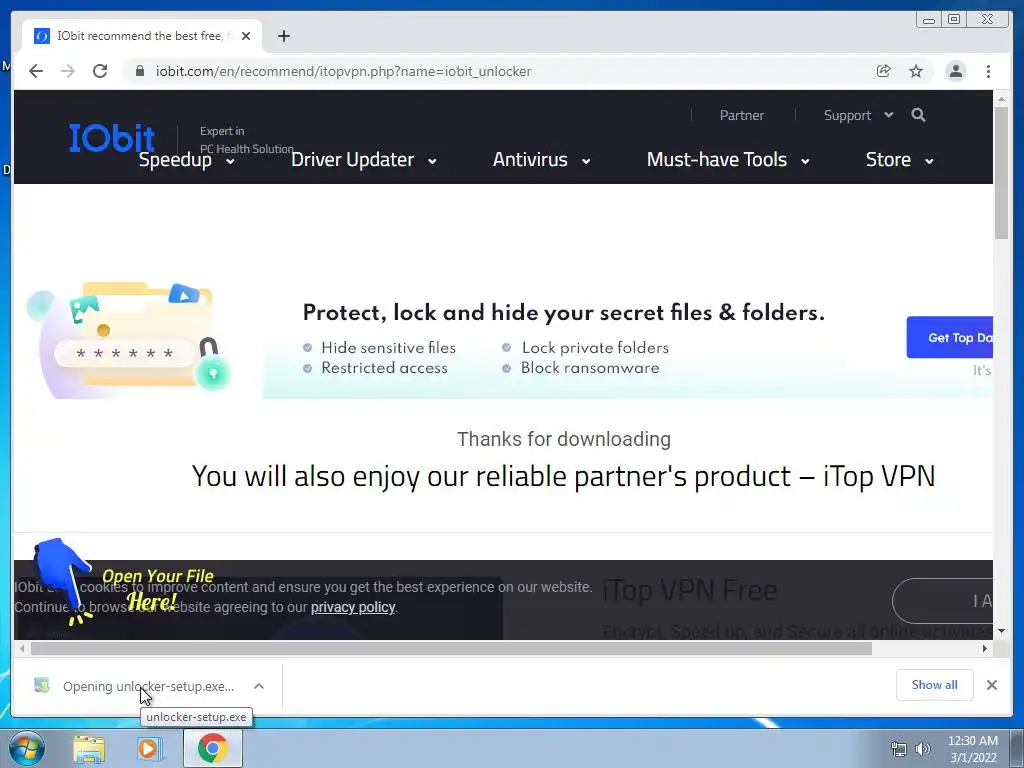The height and width of the screenshot is (768, 1024).
Task: Open a new browser tab
Action: point(283,36)
